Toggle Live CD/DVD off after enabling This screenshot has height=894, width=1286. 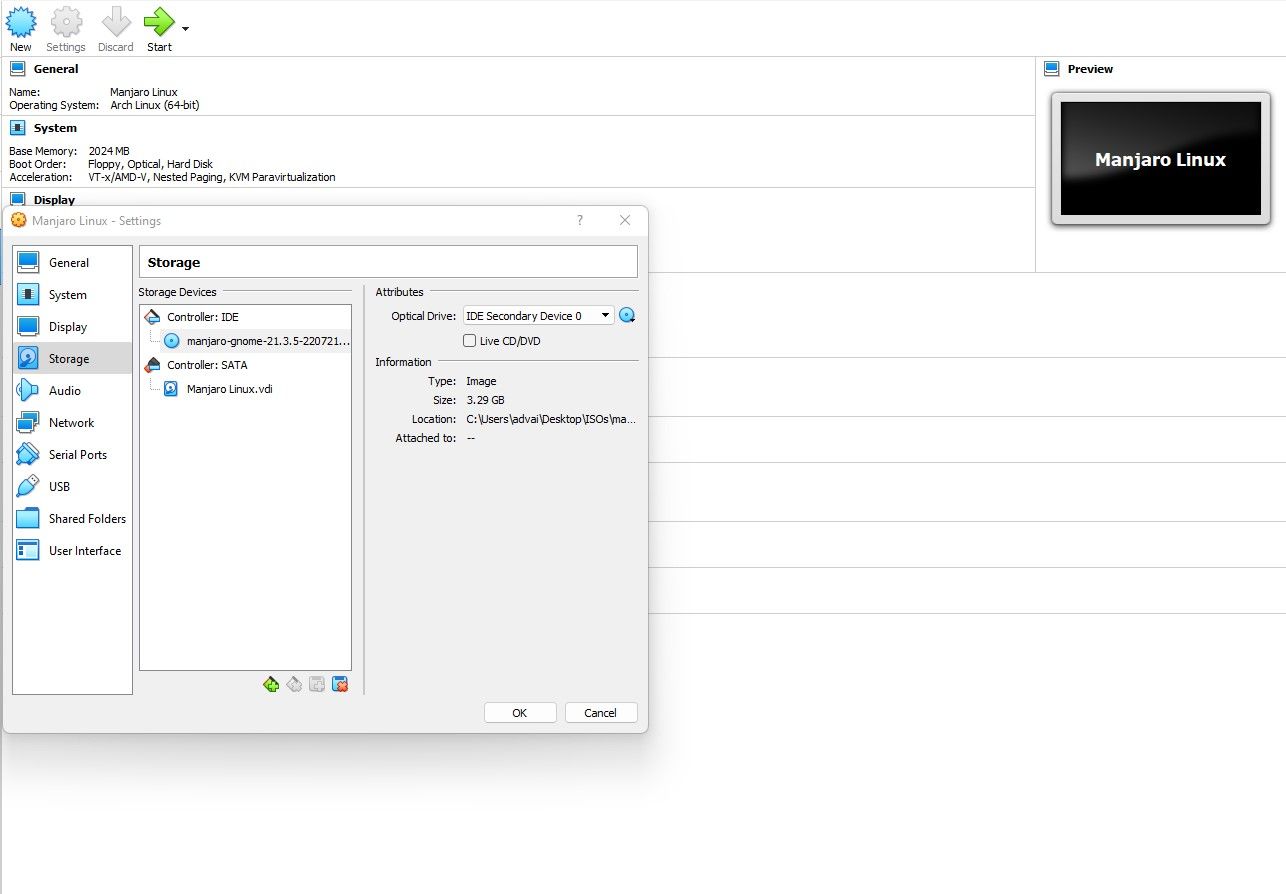[x=469, y=340]
